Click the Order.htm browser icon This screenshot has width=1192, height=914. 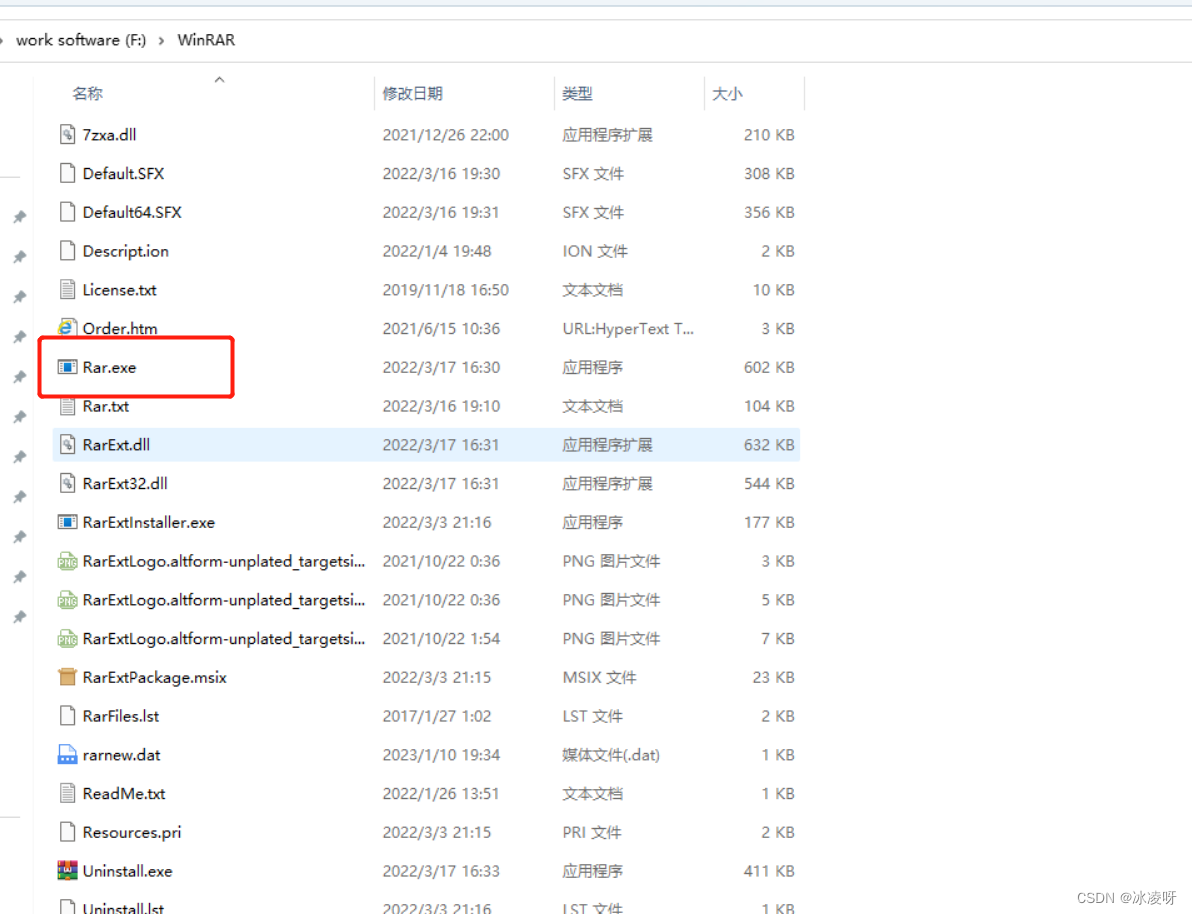click(68, 328)
